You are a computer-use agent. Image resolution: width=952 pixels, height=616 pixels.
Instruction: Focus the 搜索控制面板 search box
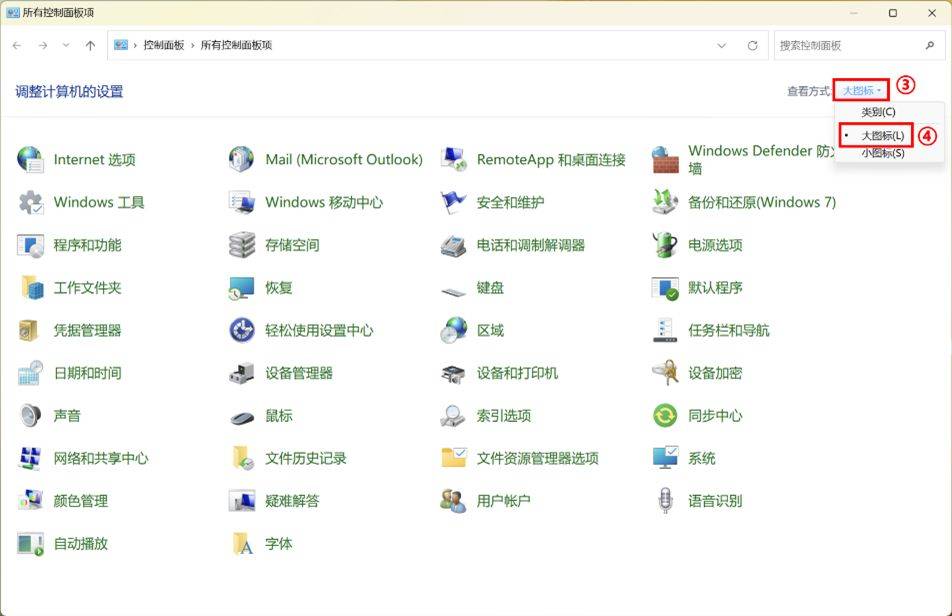pos(860,46)
